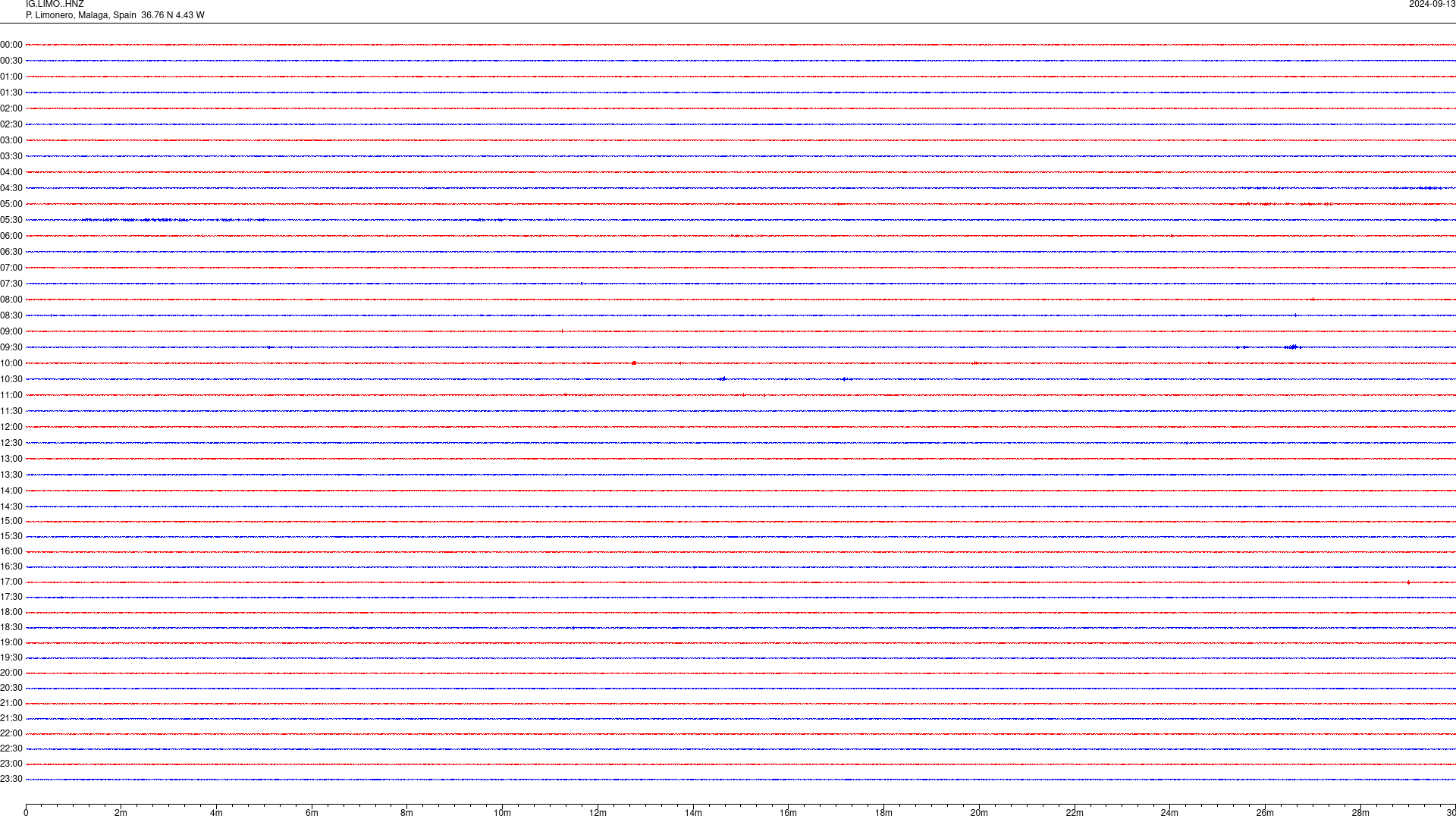
Task: Click the red spike on the 10:00 trace
Action: coord(634,363)
